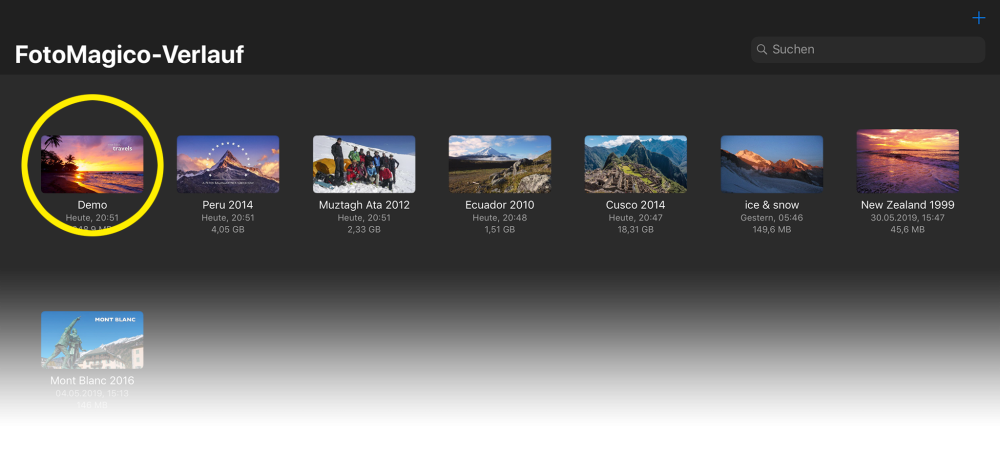Open the Demo slideshow thumbnail
The height and width of the screenshot is (458, 1000).
[x=92, y=164]
